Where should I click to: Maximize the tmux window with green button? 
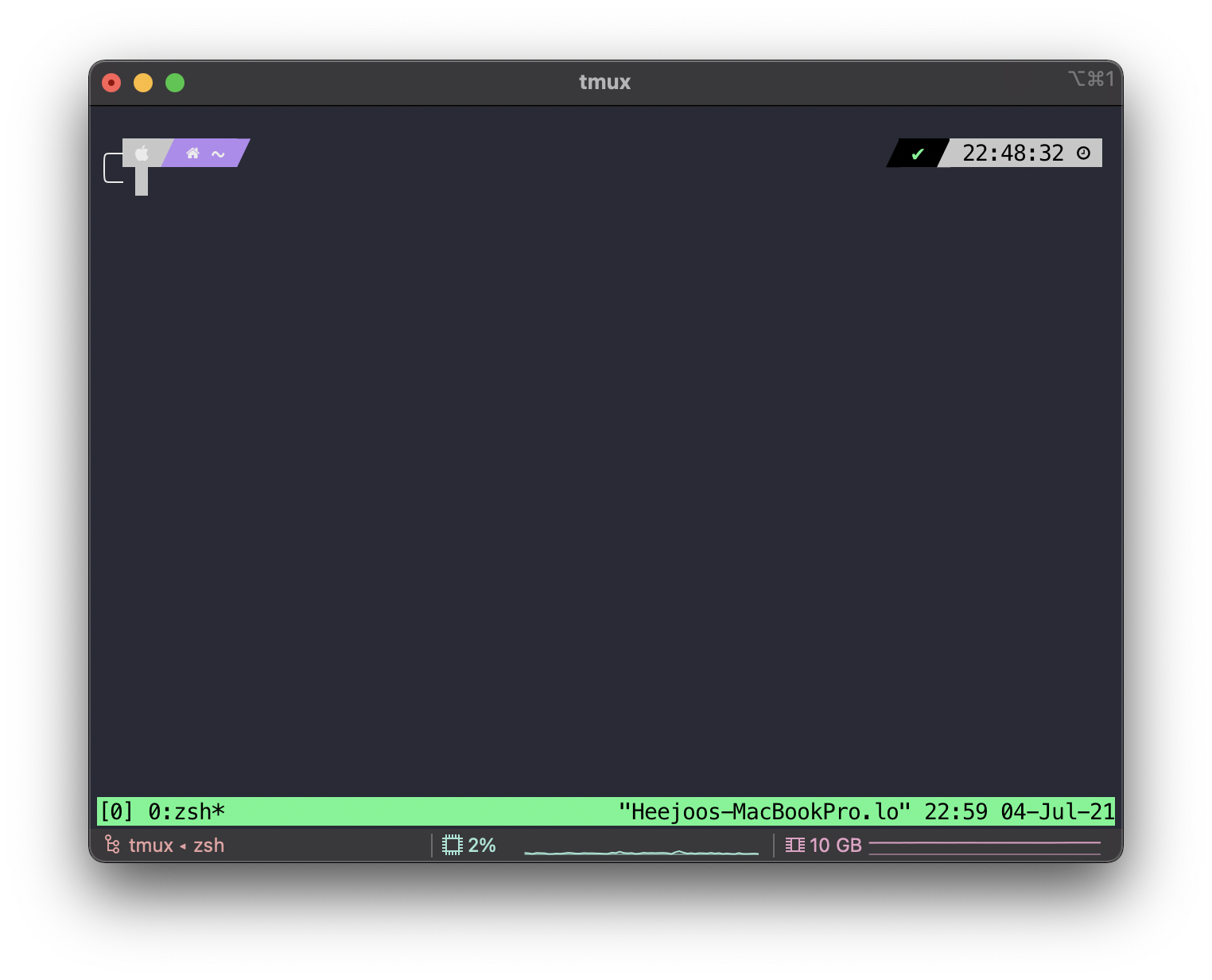175,83
